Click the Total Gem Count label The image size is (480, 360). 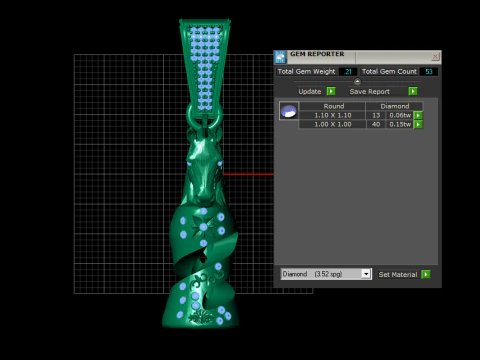pyautogui.click(x=389, y=71)
